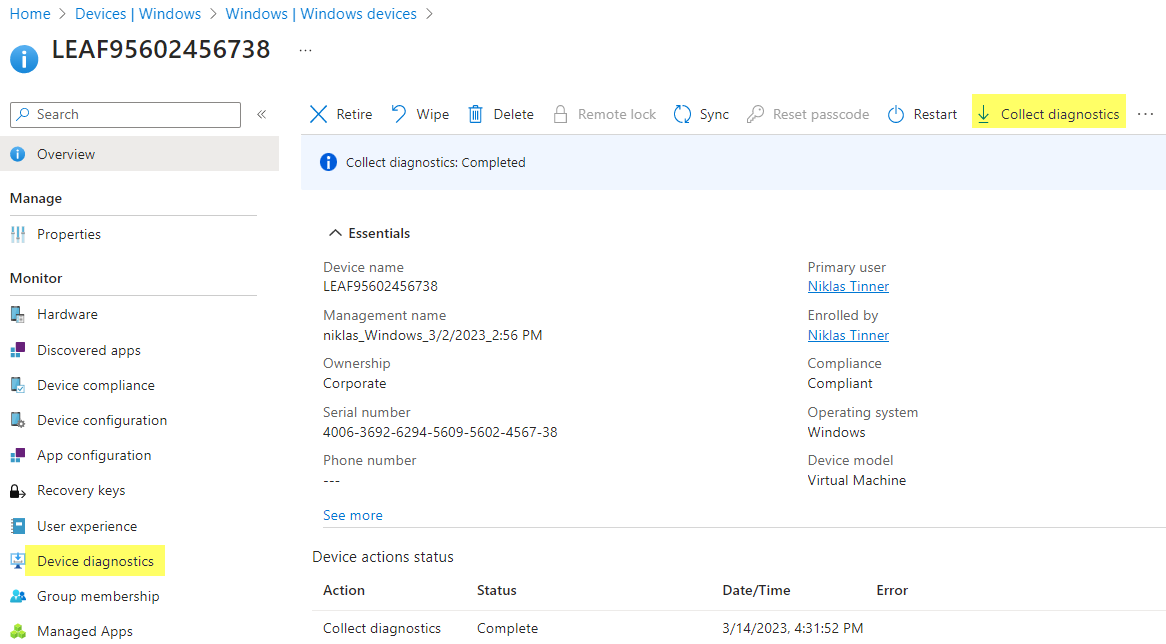
Task: Click the Wipe undo-arrow icon
Action: coord(399,114)
